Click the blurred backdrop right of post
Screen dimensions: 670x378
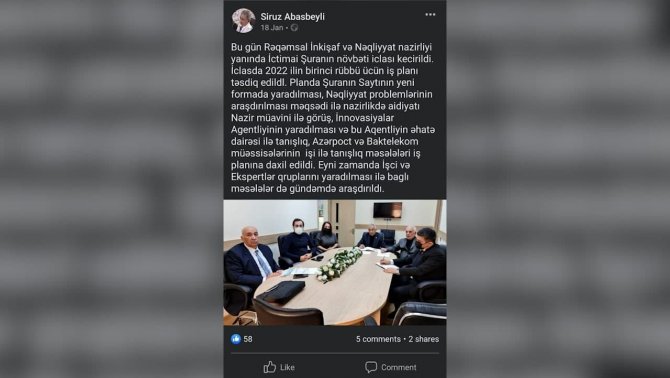(558, 189)
